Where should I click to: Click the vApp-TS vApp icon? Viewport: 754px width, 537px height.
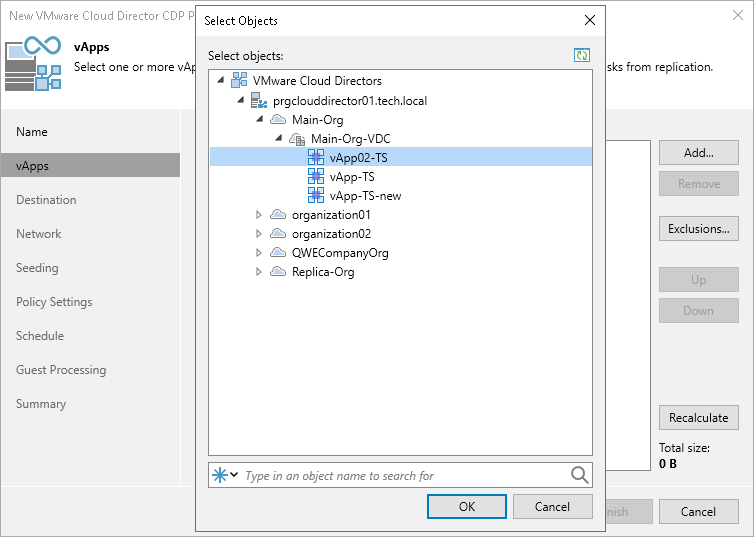pos(316,176)
